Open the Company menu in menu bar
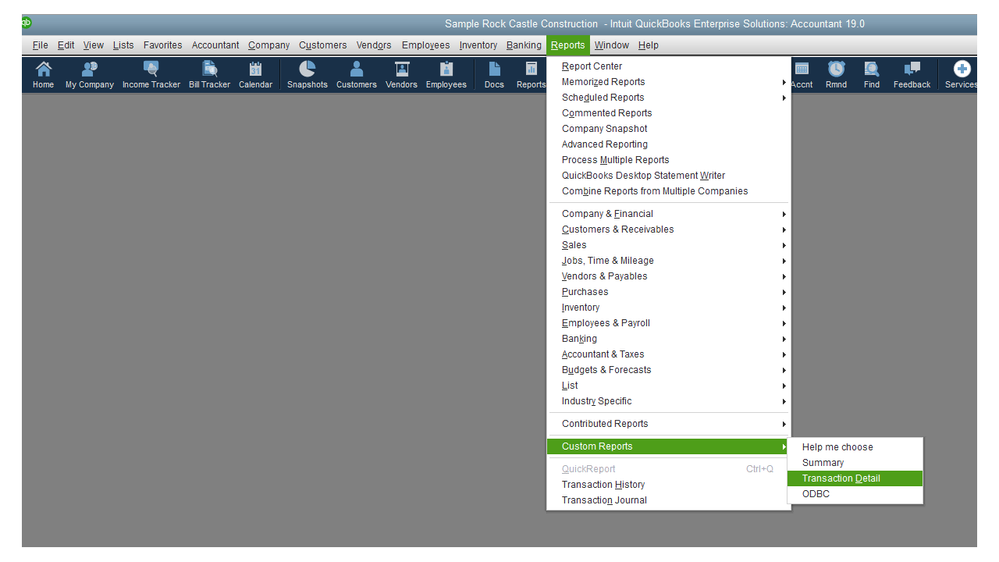The width and height of the screenshot is (999, 562). (269, 45)
